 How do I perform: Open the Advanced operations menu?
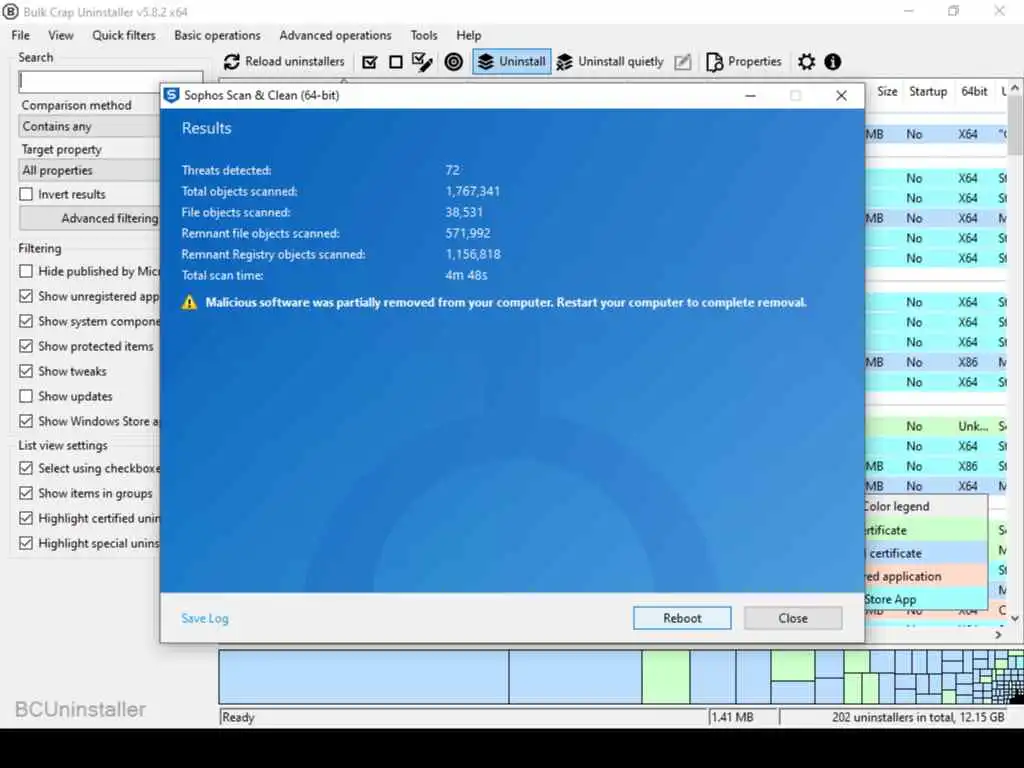pyautogui.click(x=335, y=35)
